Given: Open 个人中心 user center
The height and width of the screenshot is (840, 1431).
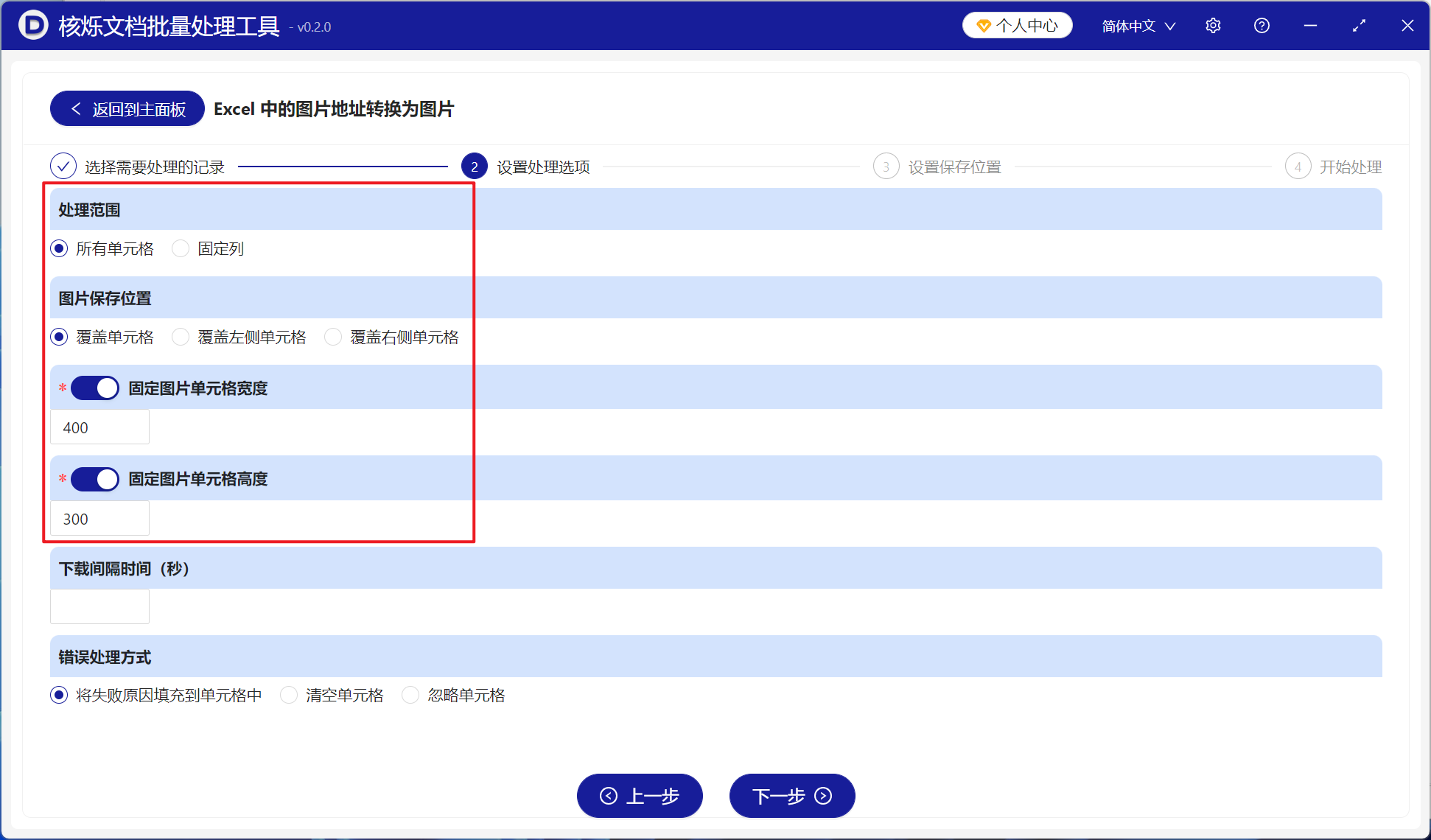Looking at the screenshot, I should pos(1018,26).
